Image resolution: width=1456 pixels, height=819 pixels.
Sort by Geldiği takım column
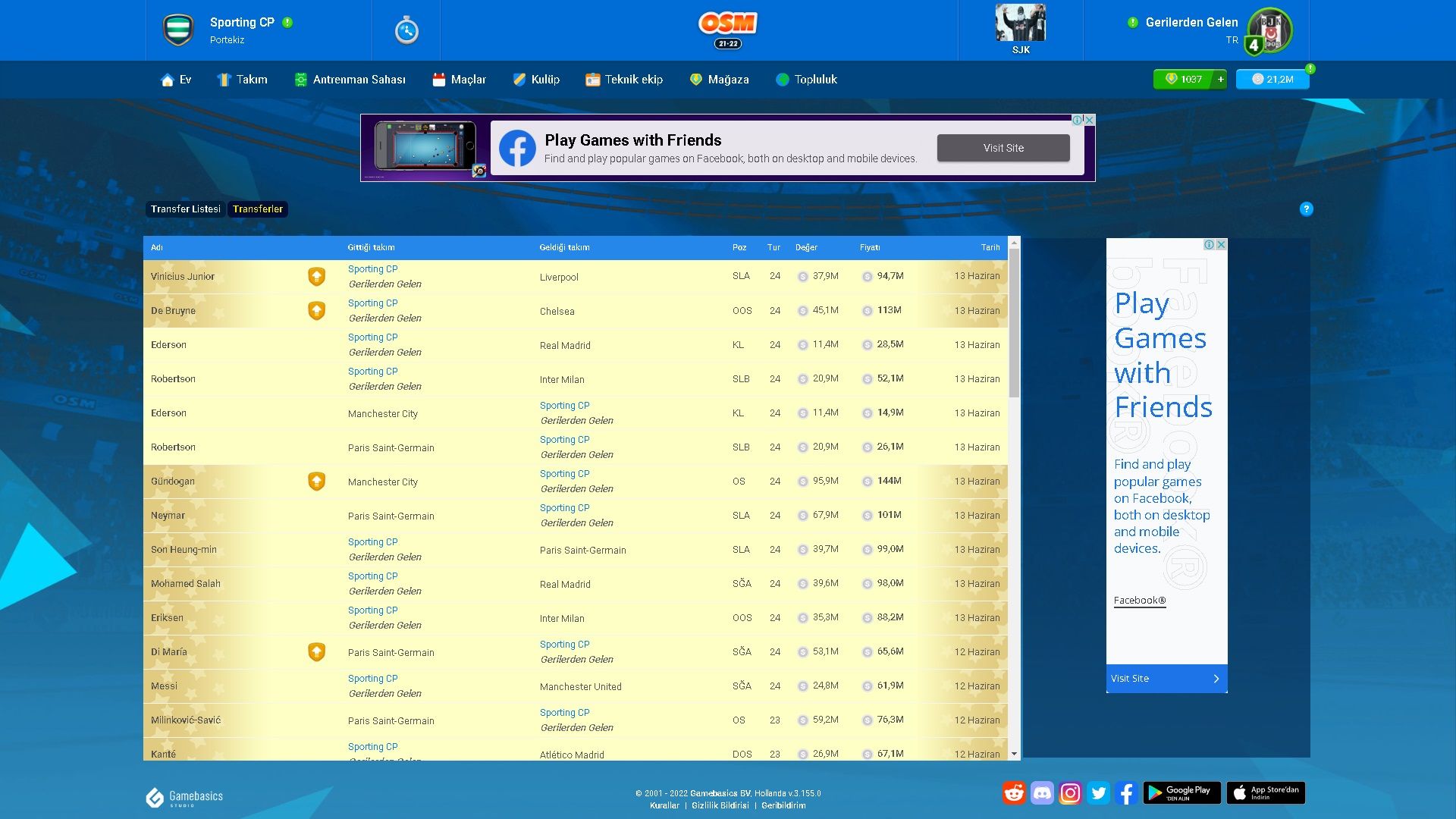pos(564,247)
